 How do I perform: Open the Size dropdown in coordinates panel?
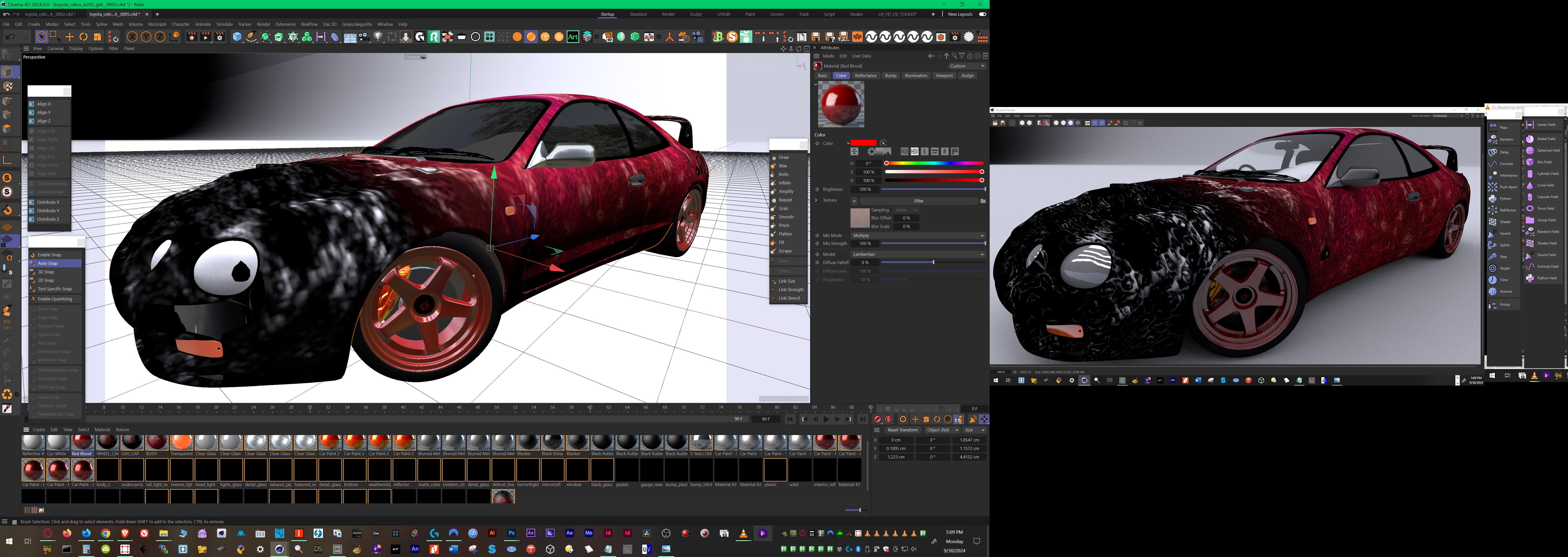point(974,430)
